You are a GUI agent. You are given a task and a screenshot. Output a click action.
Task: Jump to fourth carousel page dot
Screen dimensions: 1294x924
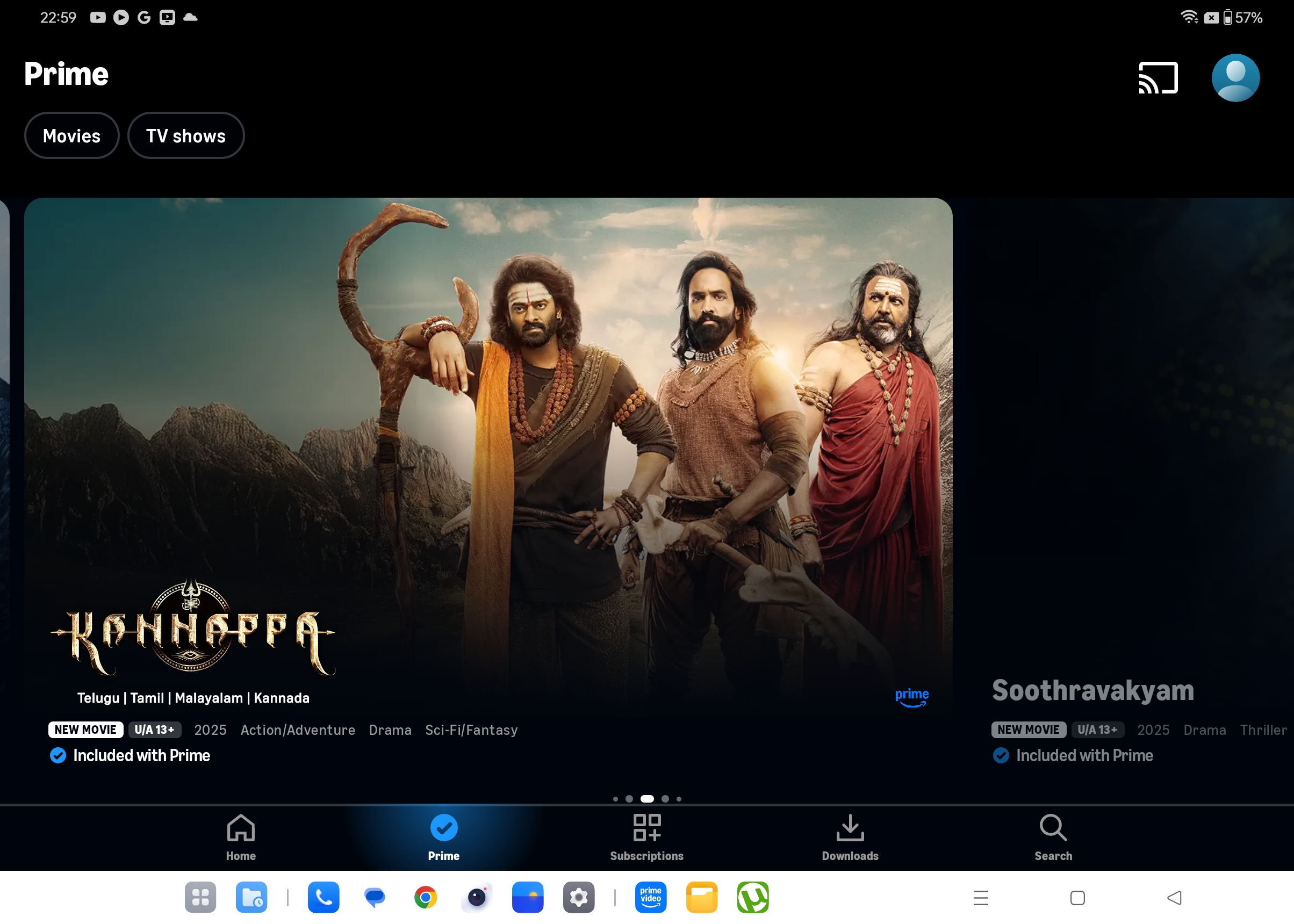click(x=665, y=799)
